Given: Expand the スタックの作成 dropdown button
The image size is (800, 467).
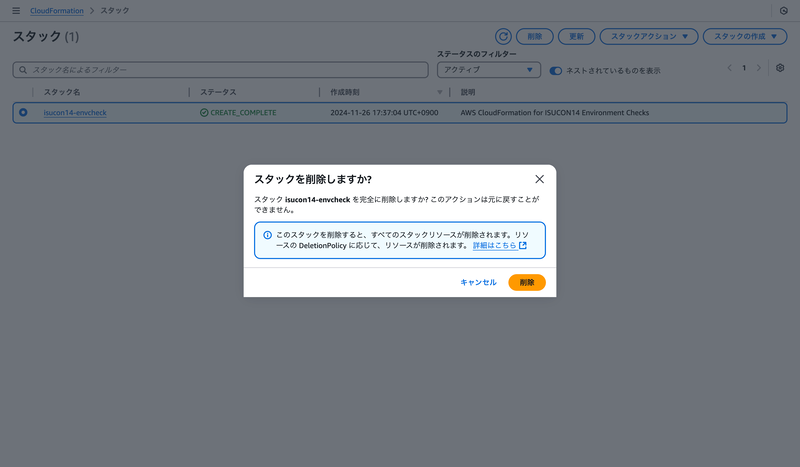Looking at the screenshot, I should click(745, 36).
